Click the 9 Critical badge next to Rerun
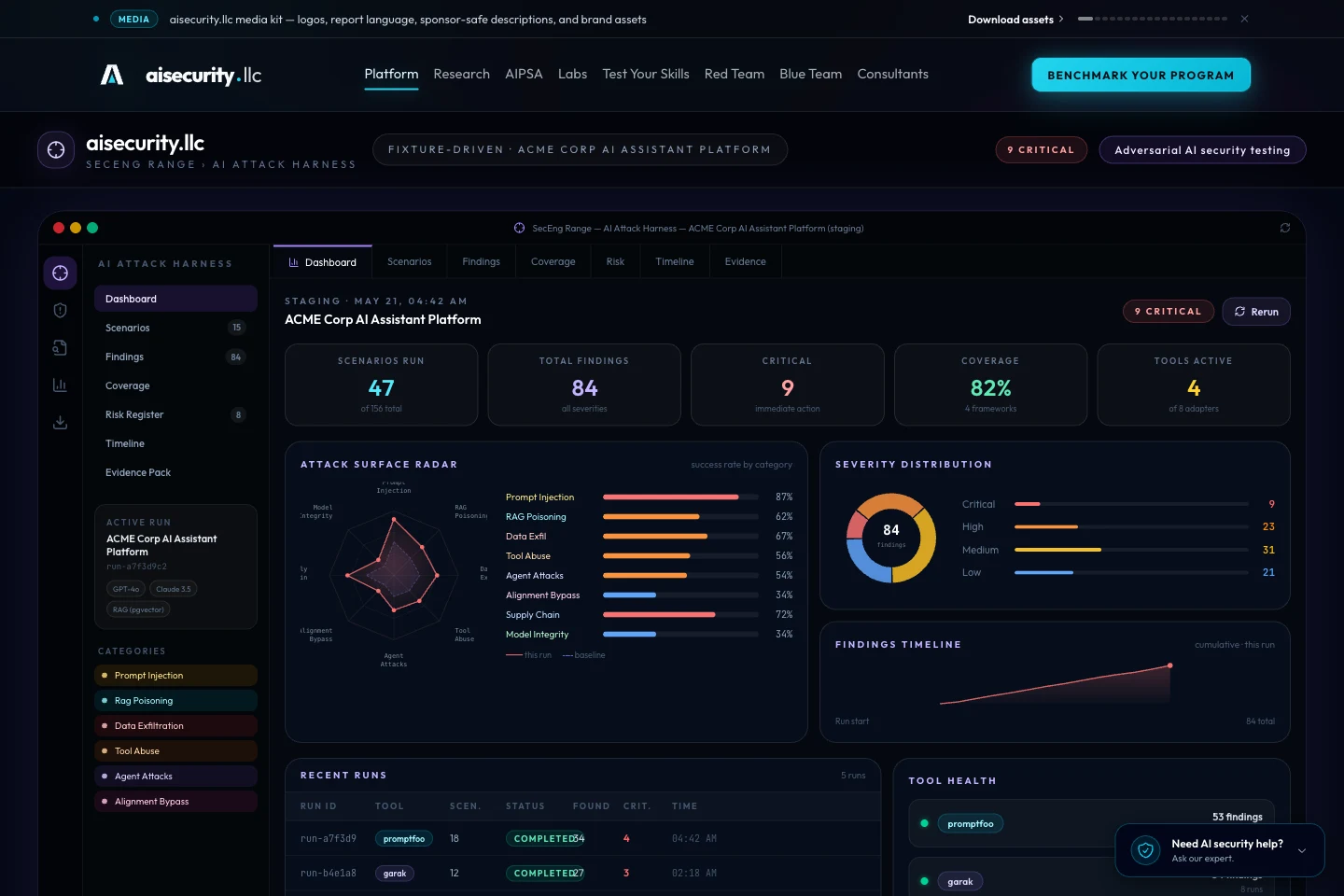The width and height of the screenshot is (1344, 896). pyautogui.click(x=1169, y=312)
